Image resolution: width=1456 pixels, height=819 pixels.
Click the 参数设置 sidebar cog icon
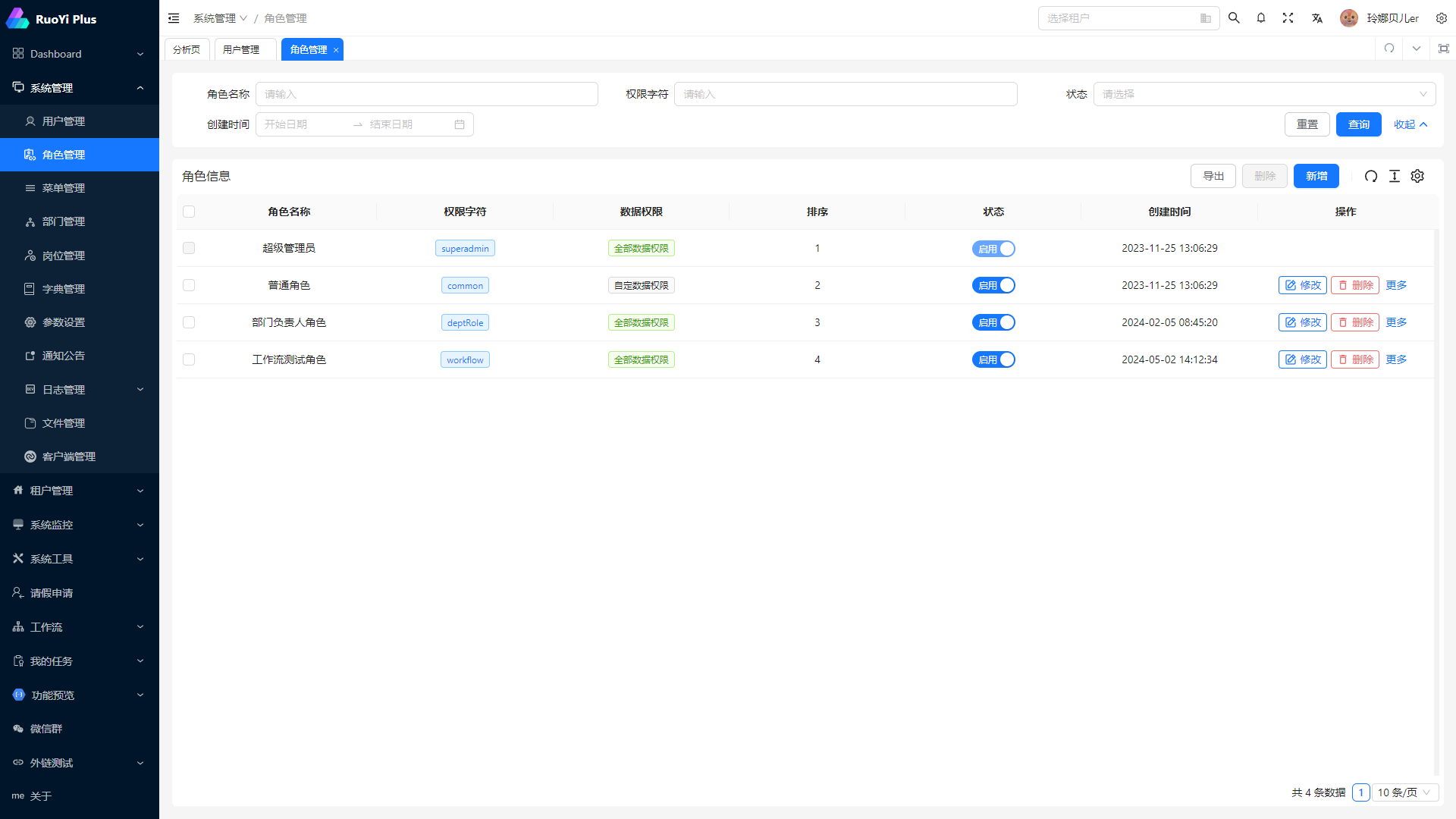(x=30, y=322)
